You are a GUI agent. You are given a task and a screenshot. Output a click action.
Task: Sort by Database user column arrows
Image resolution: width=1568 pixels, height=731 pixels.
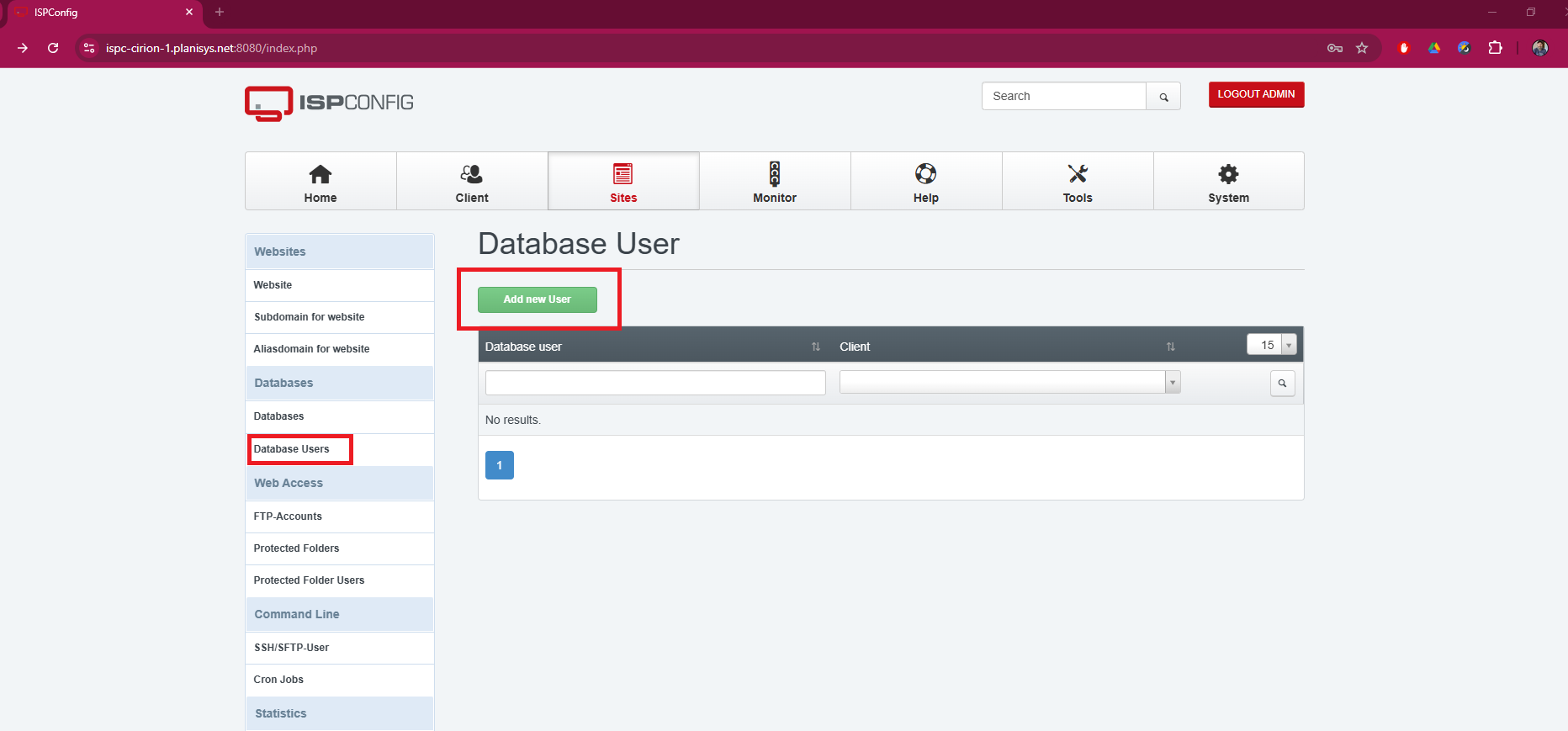click(x=815, y=347)
